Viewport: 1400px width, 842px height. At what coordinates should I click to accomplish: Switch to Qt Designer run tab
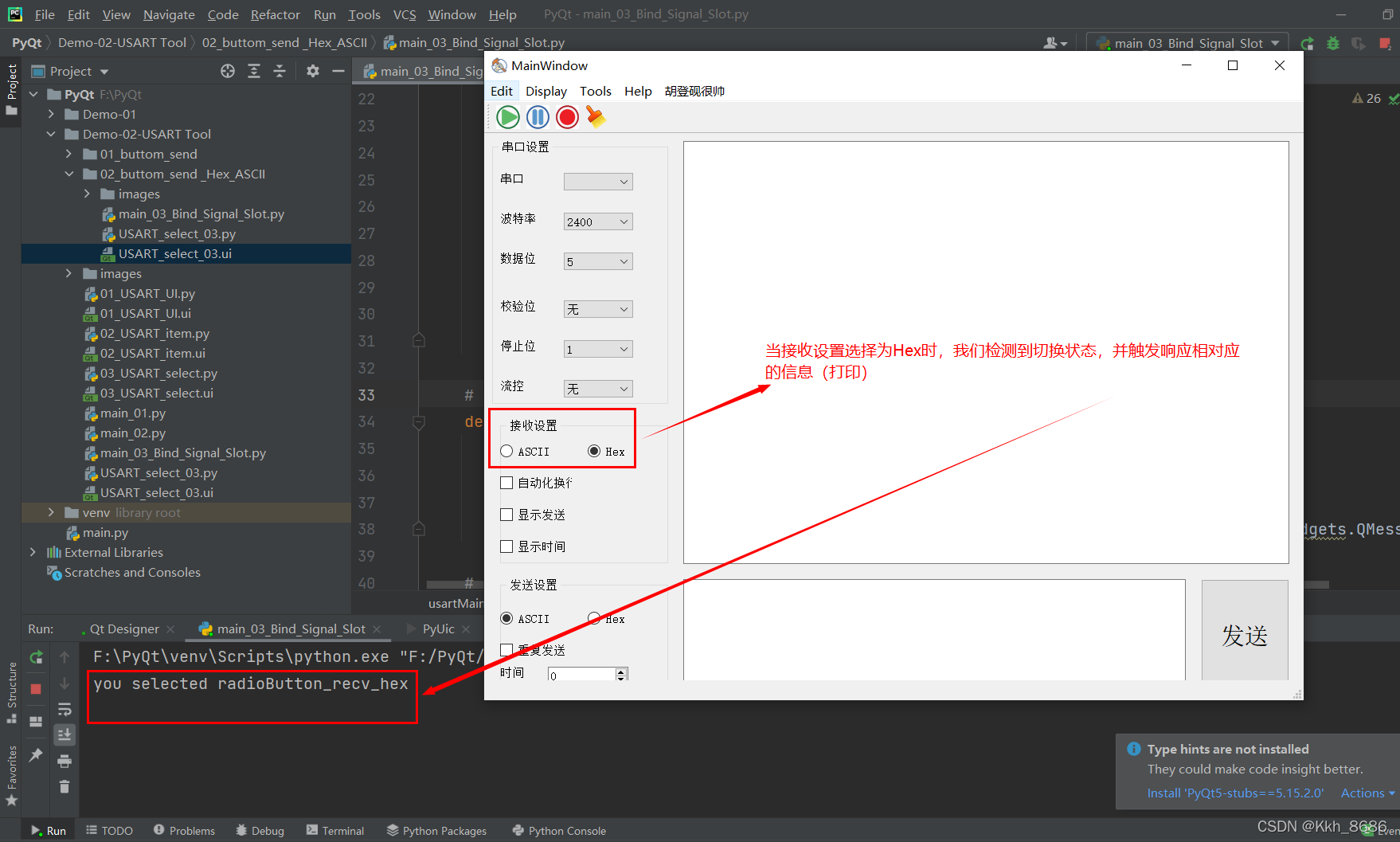pyautogui.click(x=123, y=629)
